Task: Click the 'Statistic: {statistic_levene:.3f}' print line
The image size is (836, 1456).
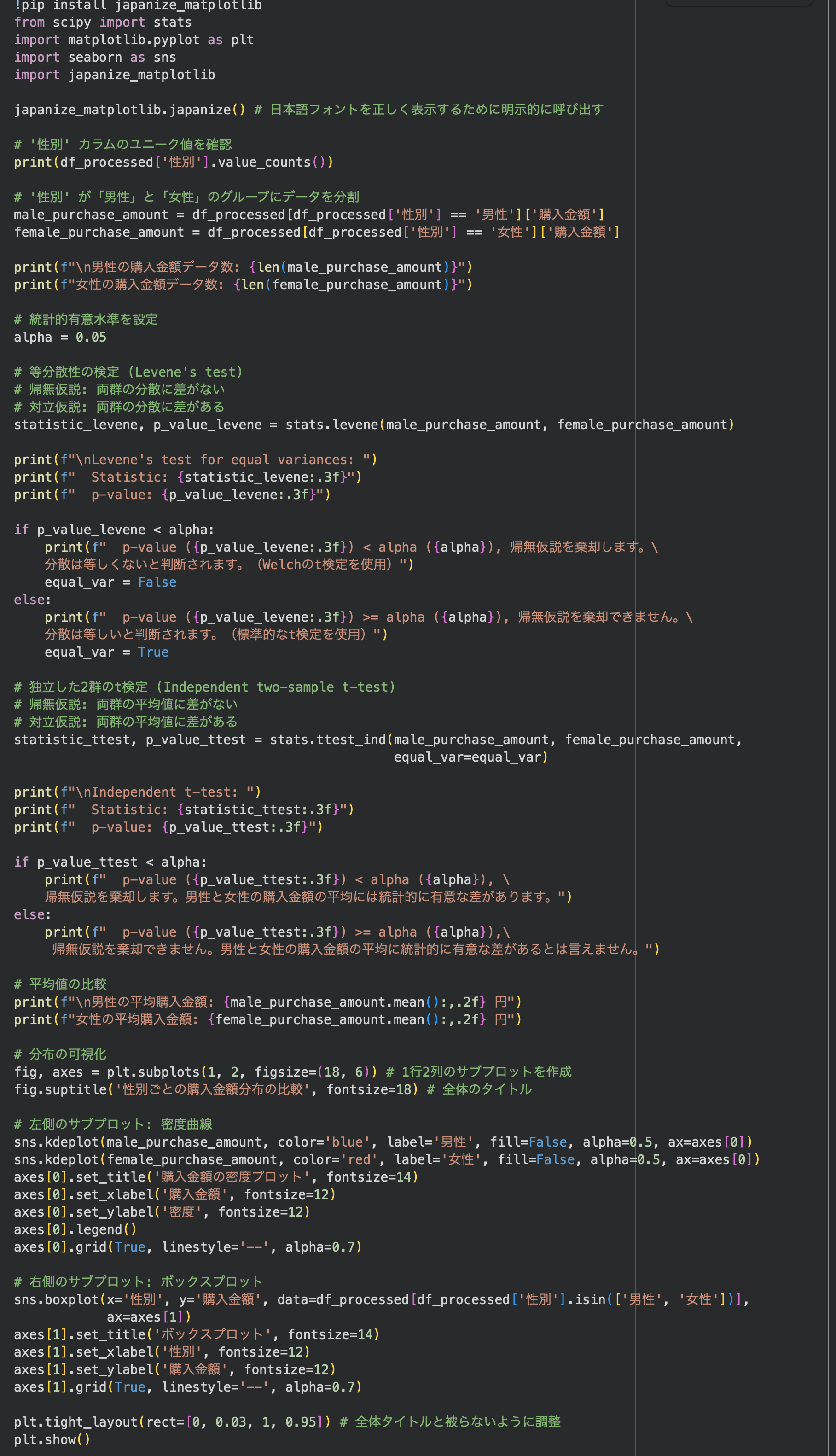Action: [188, 477]
